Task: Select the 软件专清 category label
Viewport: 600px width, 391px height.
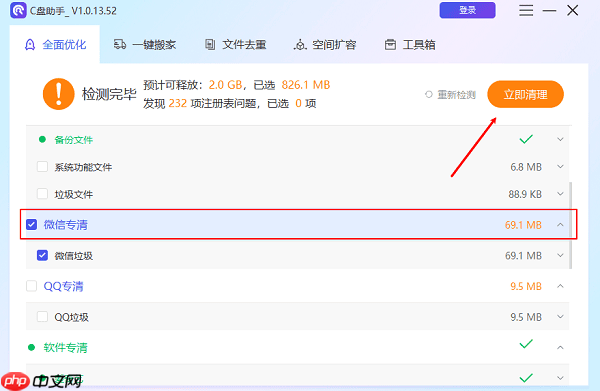Action: tap(65, 347)
